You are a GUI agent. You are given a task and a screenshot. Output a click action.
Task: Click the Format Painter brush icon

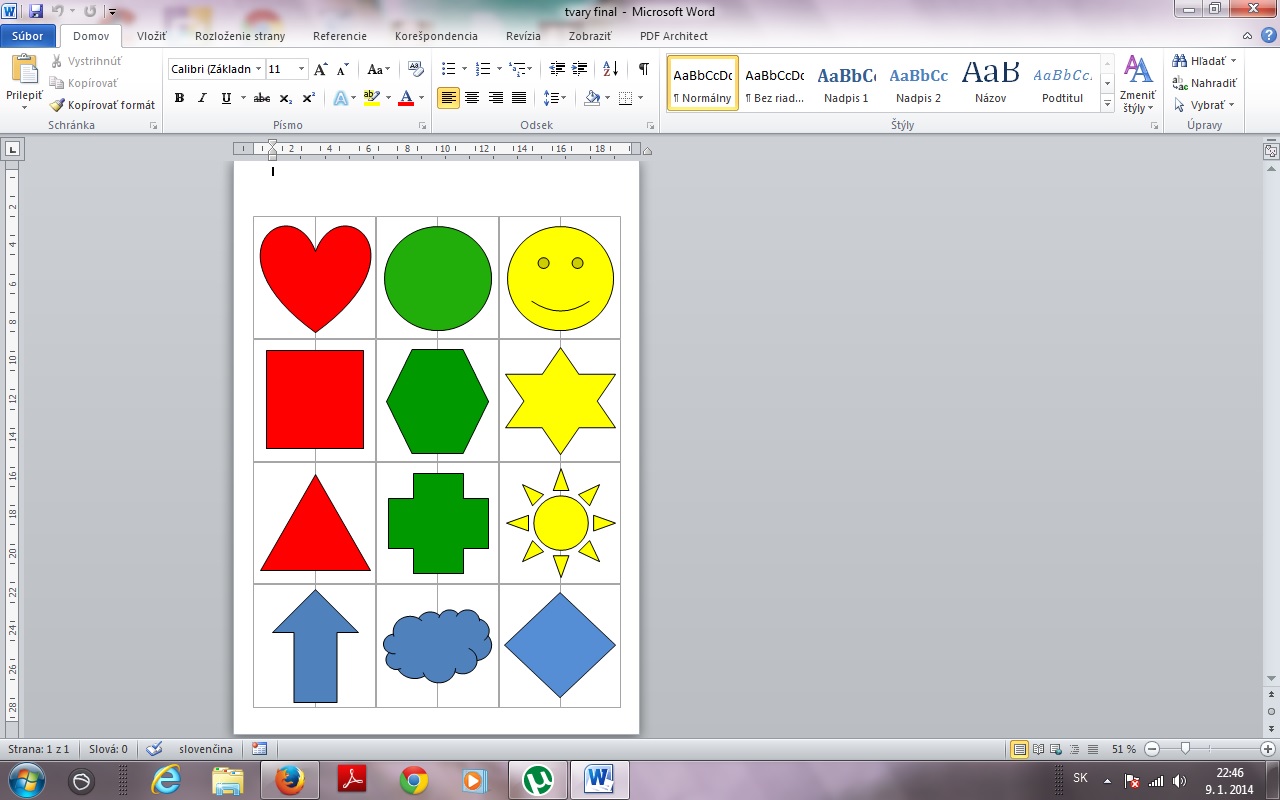58,105
